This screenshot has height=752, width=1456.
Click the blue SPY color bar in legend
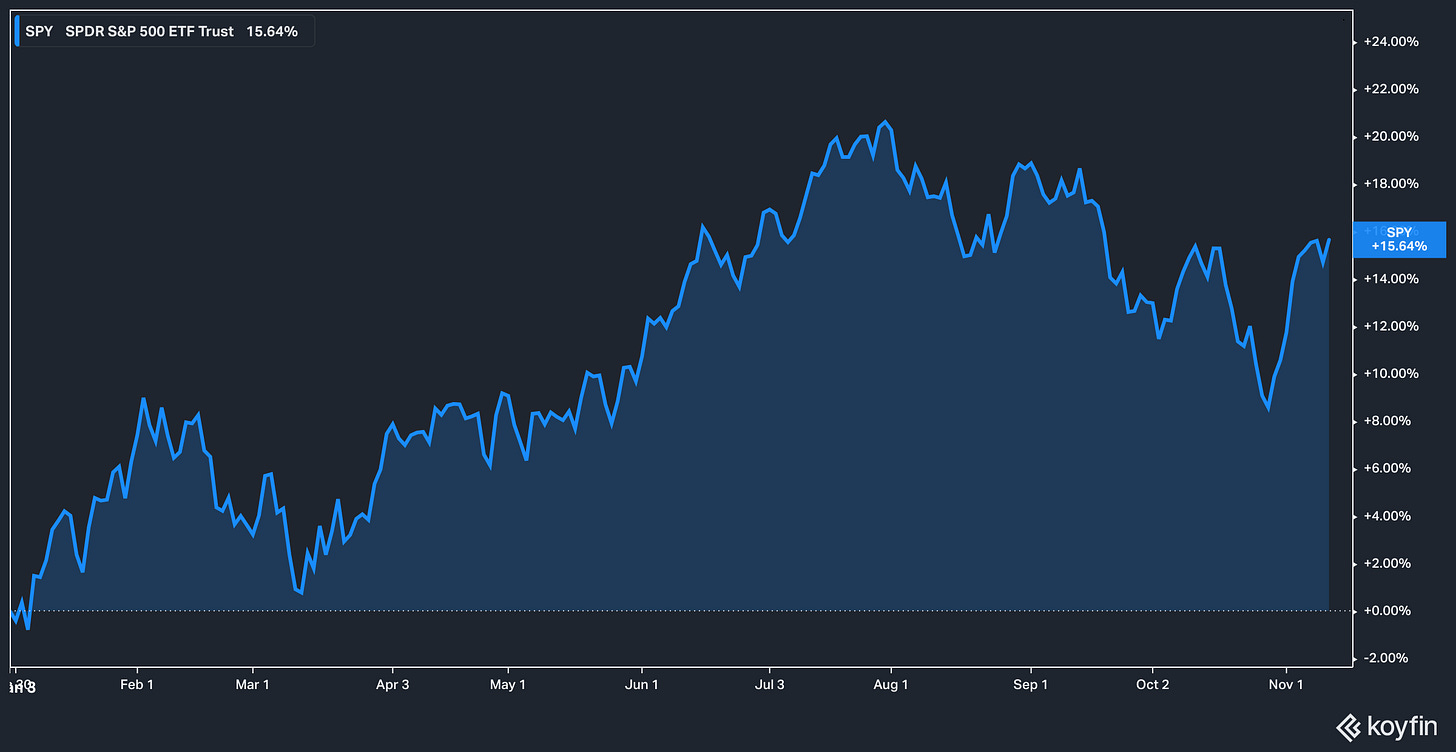point(18,31)
